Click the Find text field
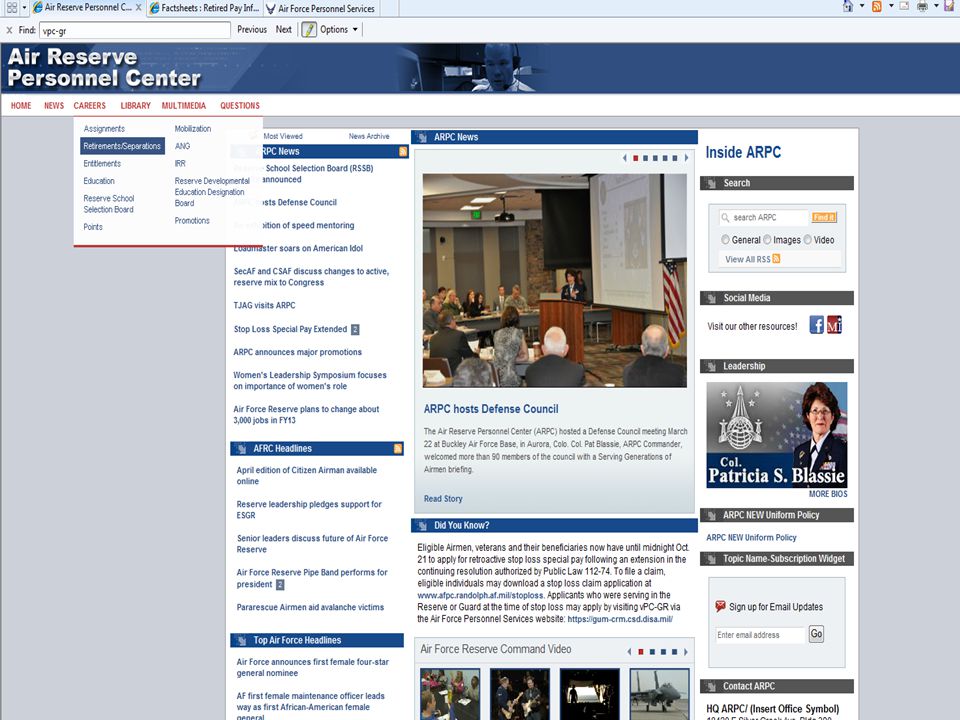 pyautogui.click(x=135, y=30)
